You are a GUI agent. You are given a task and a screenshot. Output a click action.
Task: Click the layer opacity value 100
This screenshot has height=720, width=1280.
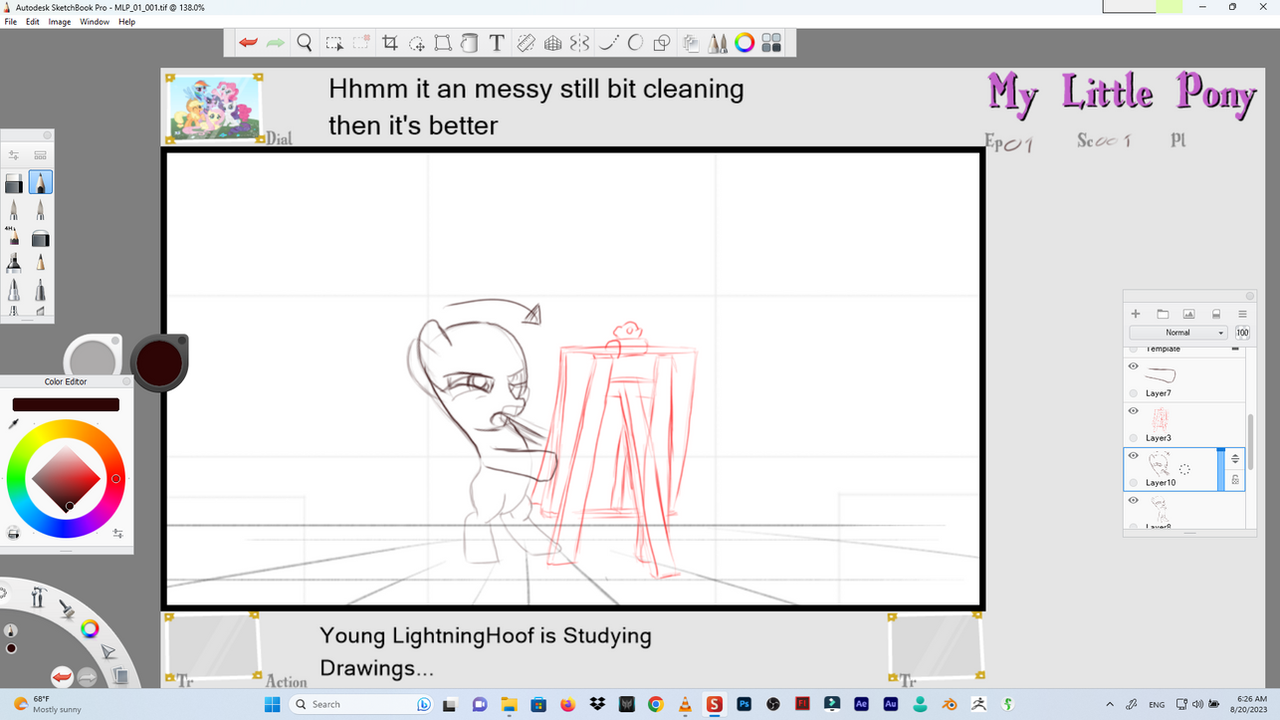coord(1242,332)
